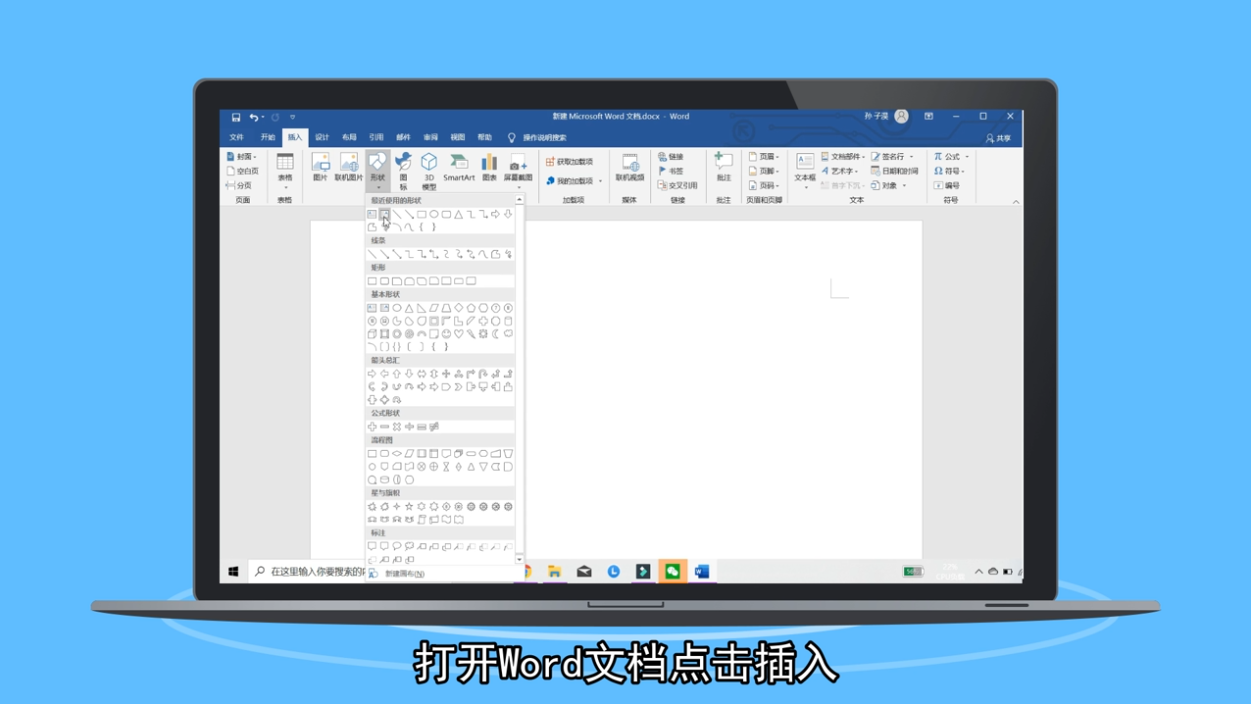Insert a 图片 picture from the ribbon
The image size is (1251, 704).
pyautogui.click(x=321, y=167)
